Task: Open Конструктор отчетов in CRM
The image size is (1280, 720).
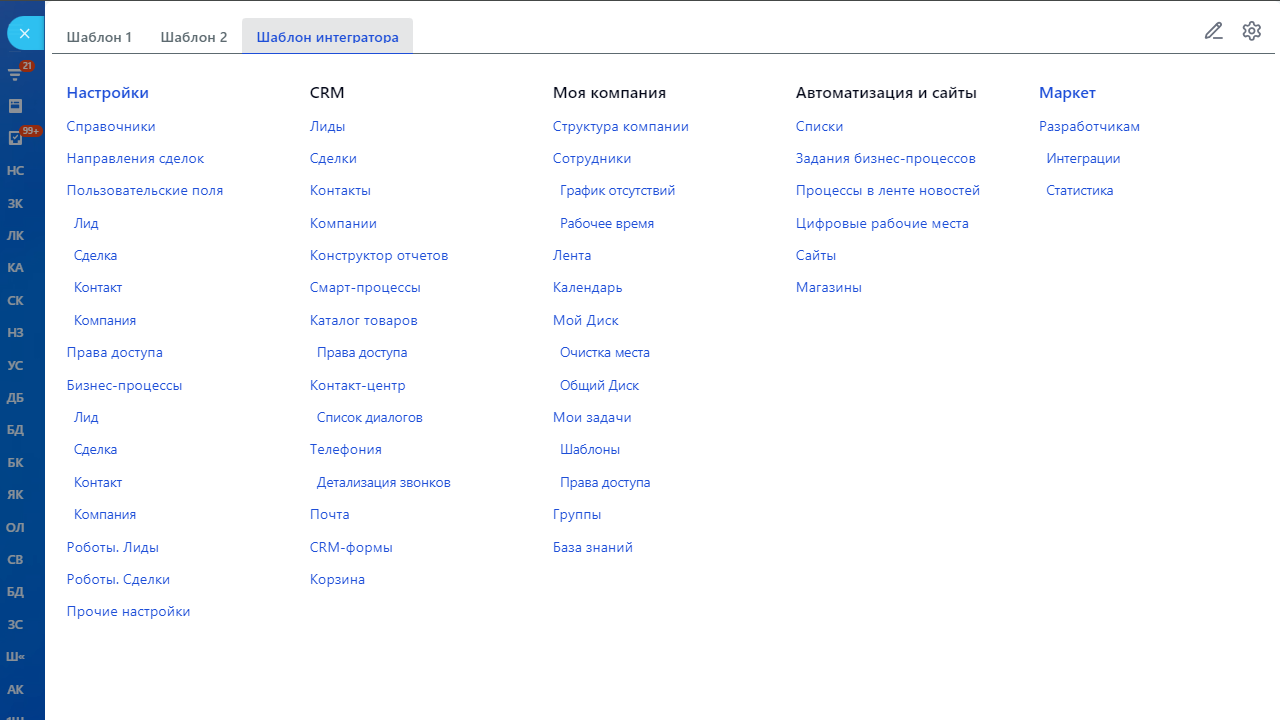Action: tap(378, 256)
